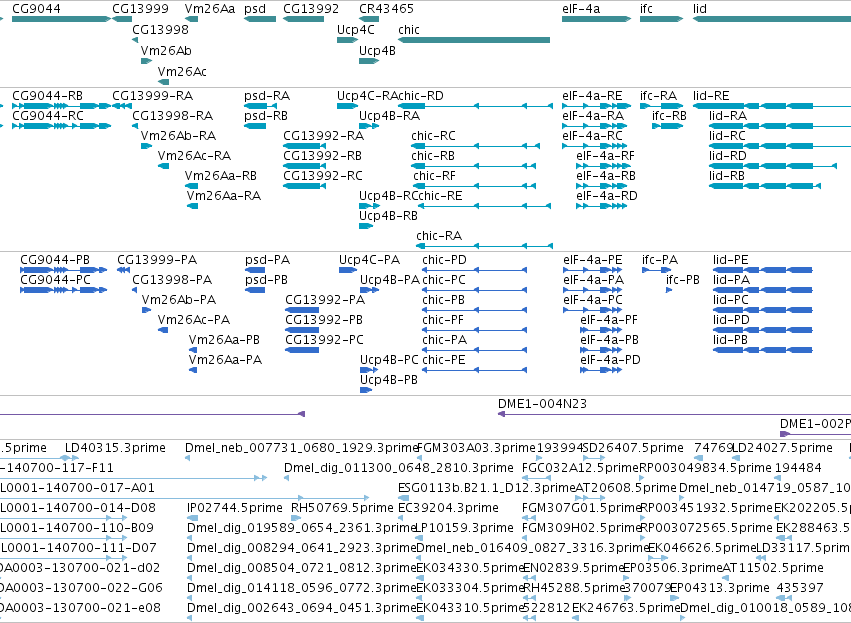
Task: Select the CG13992-PC protein label
Action: pyautogui.click(x=325, y=340)
